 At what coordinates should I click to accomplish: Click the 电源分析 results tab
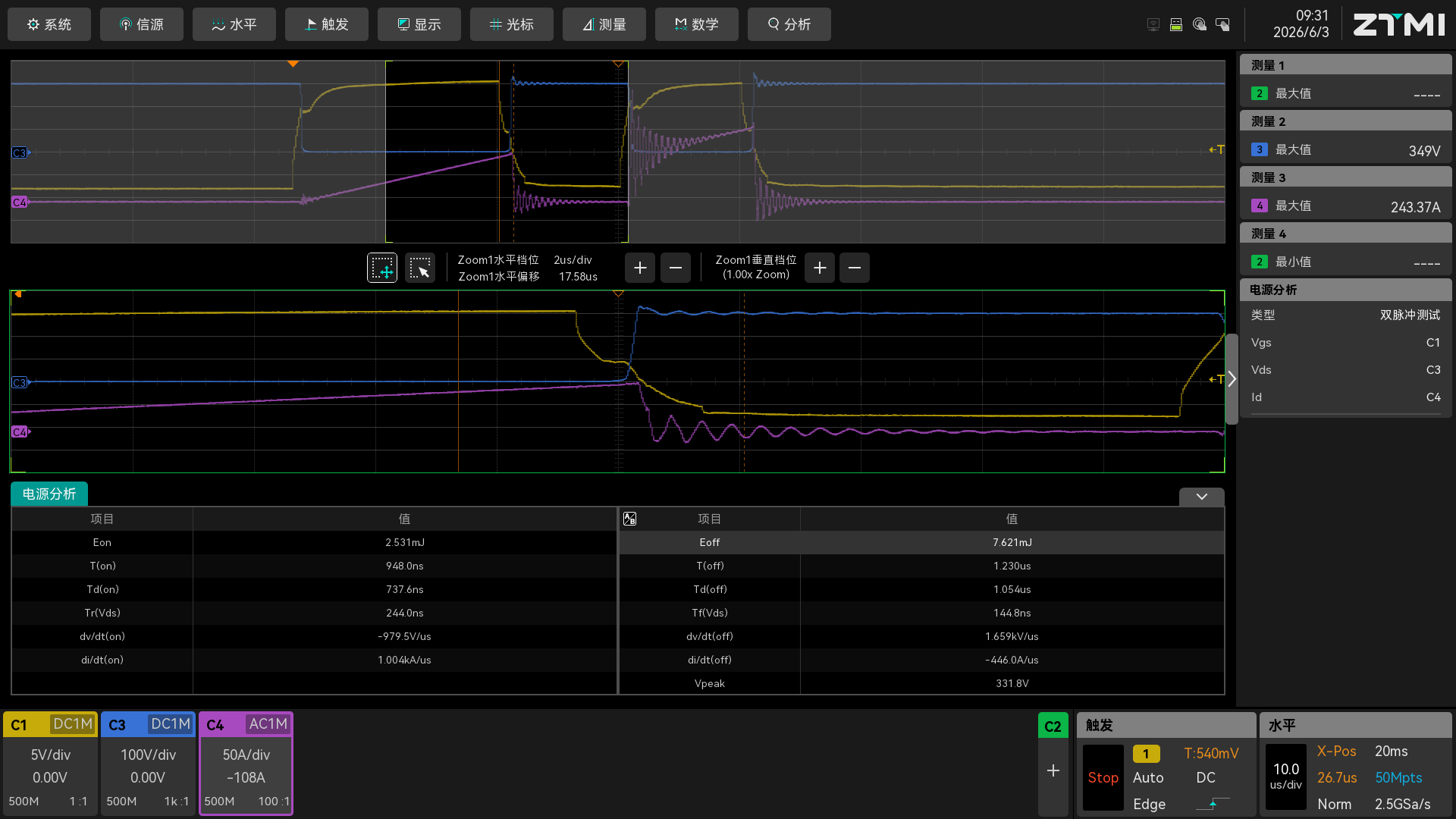[x=49, y=494]
